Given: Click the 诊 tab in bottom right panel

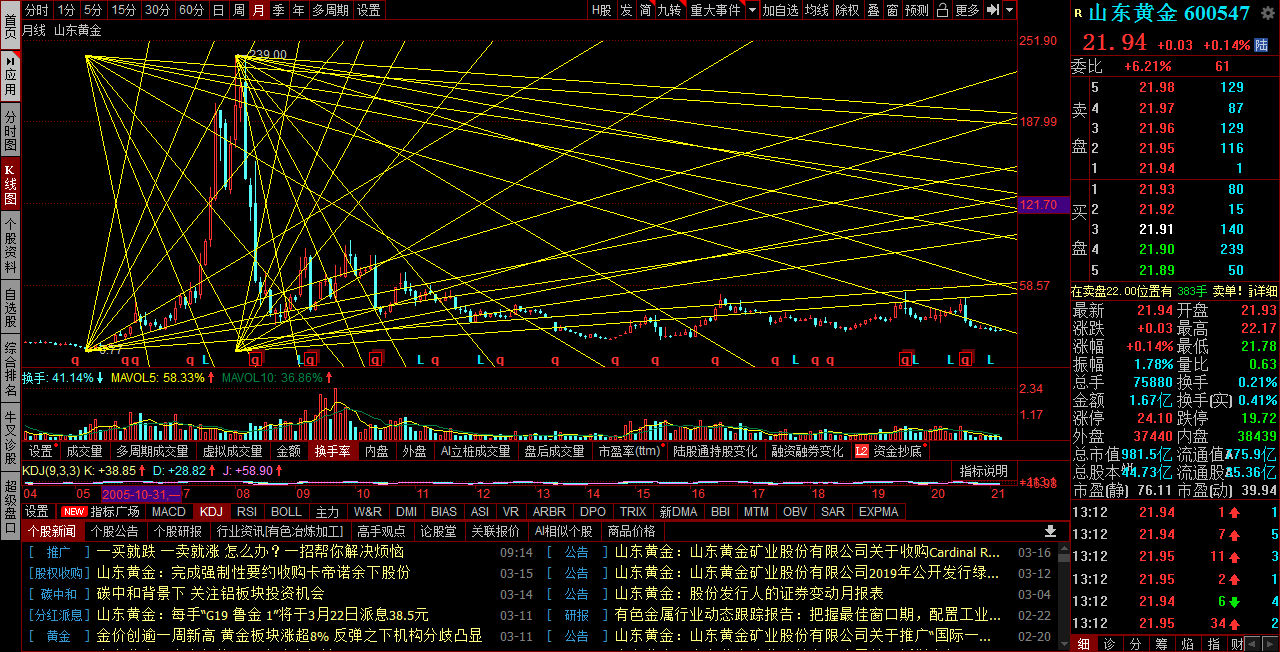Looking at the screenshot, I should click(1110, 643).
